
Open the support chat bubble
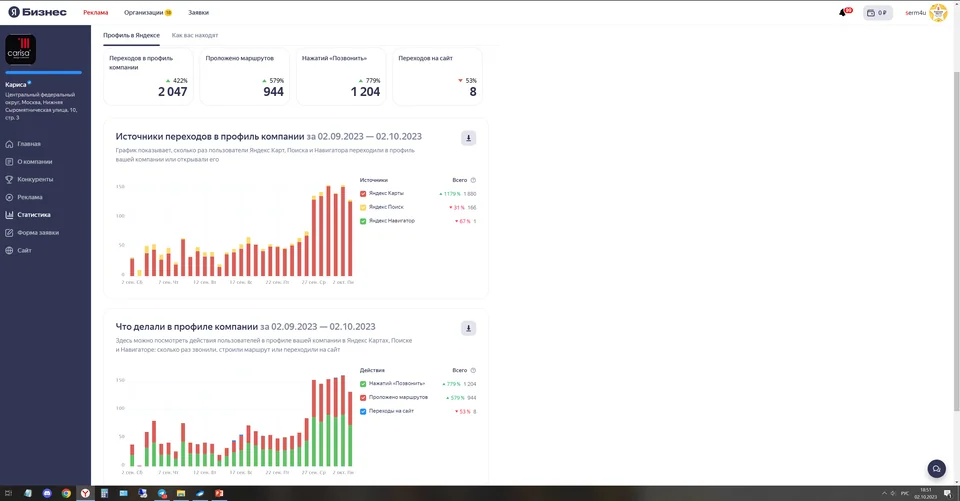(x=936, y=469)
